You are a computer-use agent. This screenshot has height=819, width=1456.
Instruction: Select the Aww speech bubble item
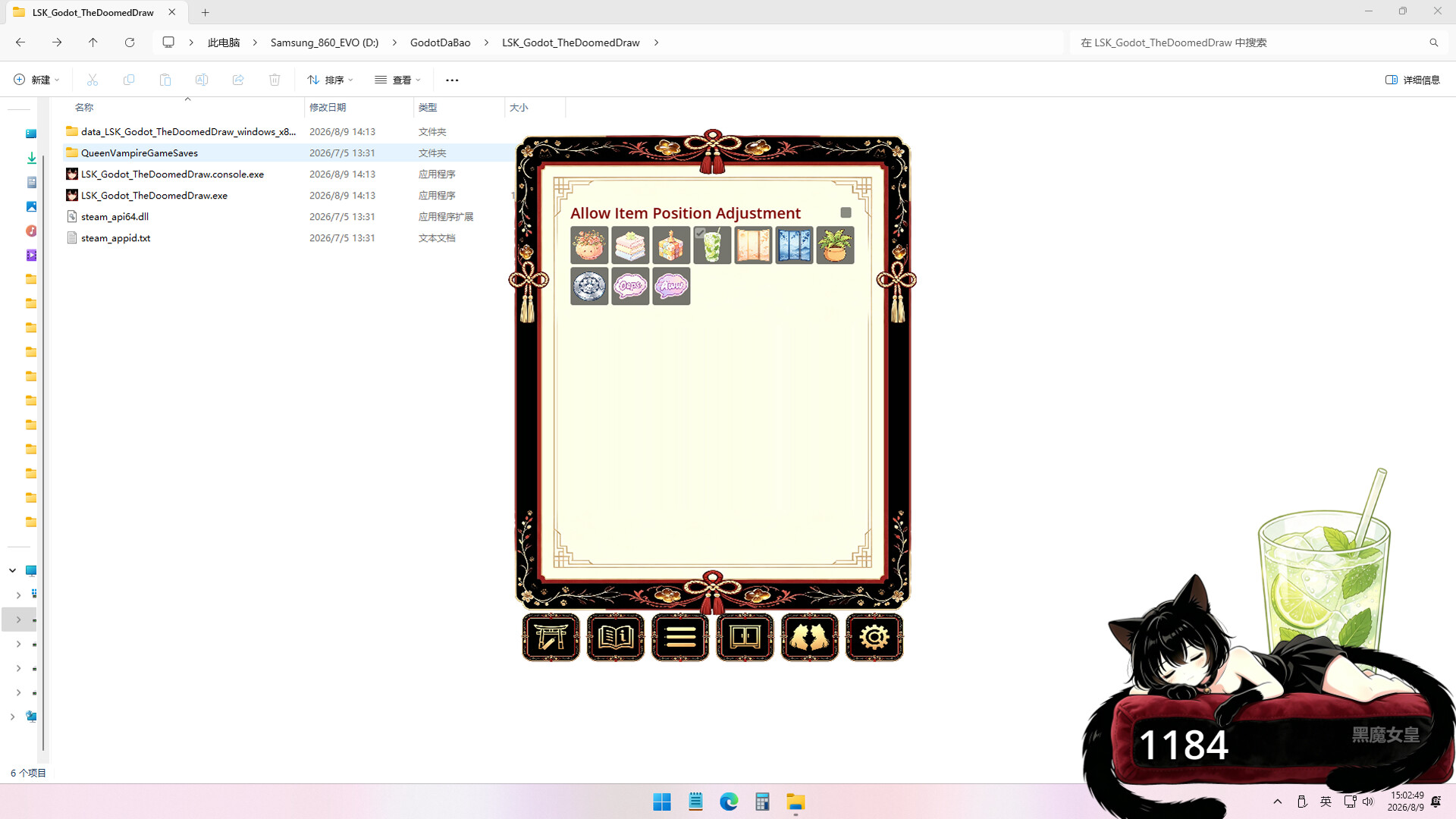671,286
